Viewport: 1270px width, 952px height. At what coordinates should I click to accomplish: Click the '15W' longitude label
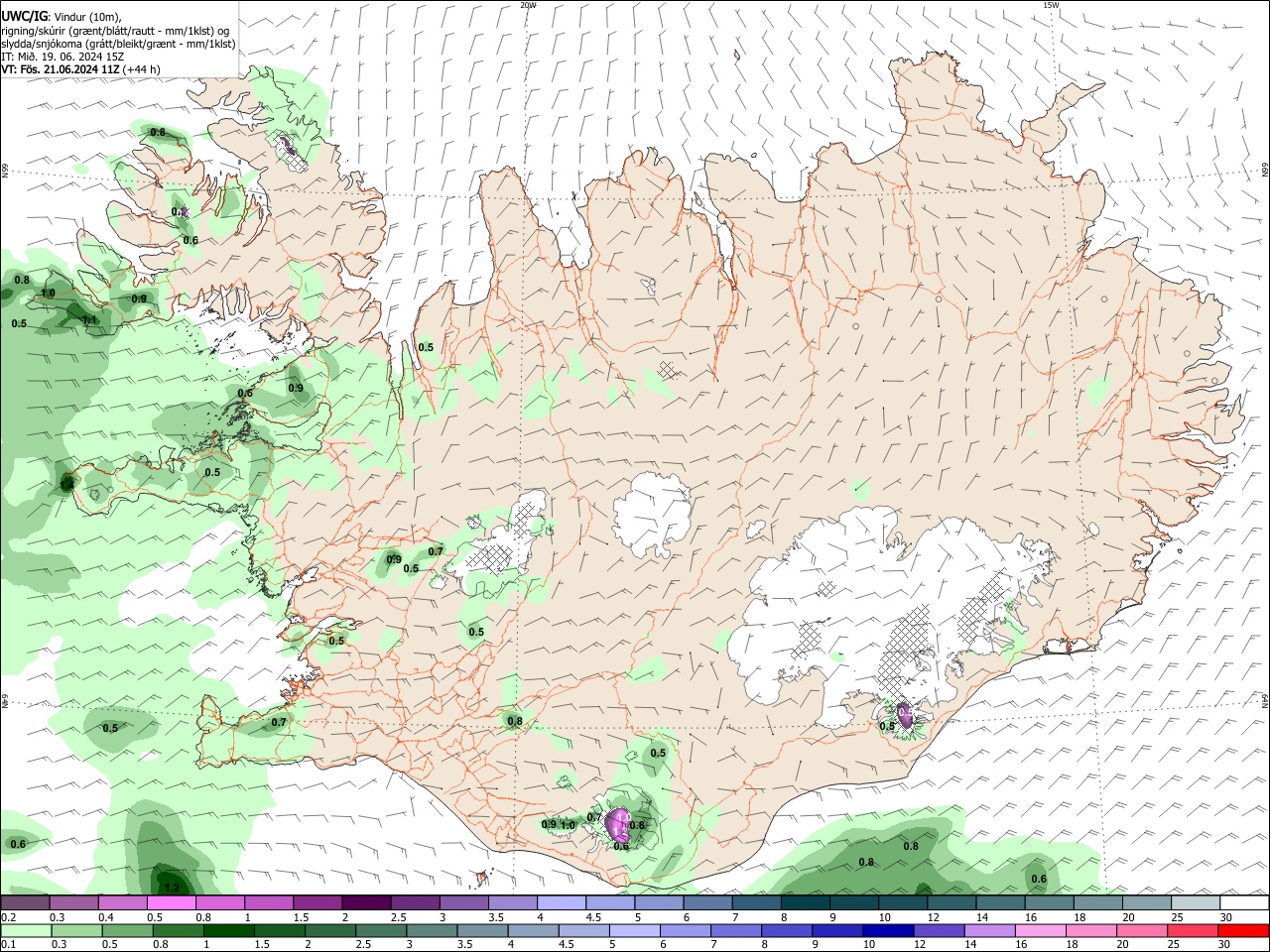pyautogui.click(x=1051, y=5)
